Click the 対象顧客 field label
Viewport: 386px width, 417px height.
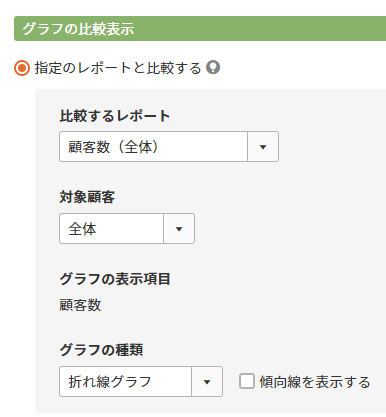(87, 197)
